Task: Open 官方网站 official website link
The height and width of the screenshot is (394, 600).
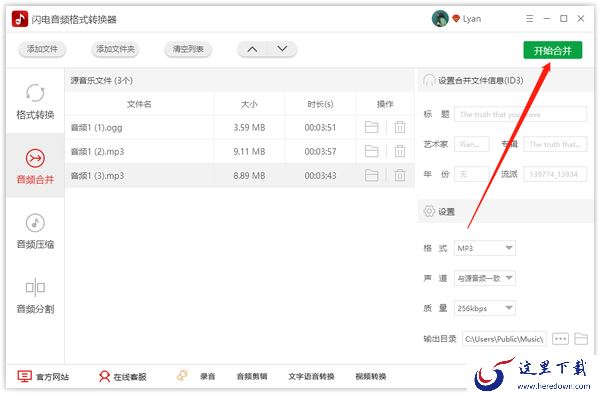Action: pos(43,376)
